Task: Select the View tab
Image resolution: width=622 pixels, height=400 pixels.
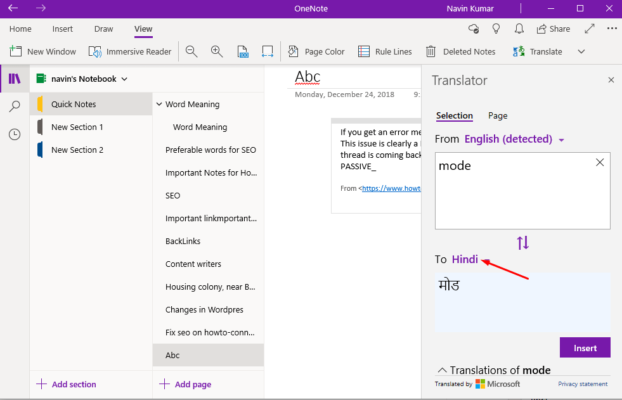Action: 143,29
